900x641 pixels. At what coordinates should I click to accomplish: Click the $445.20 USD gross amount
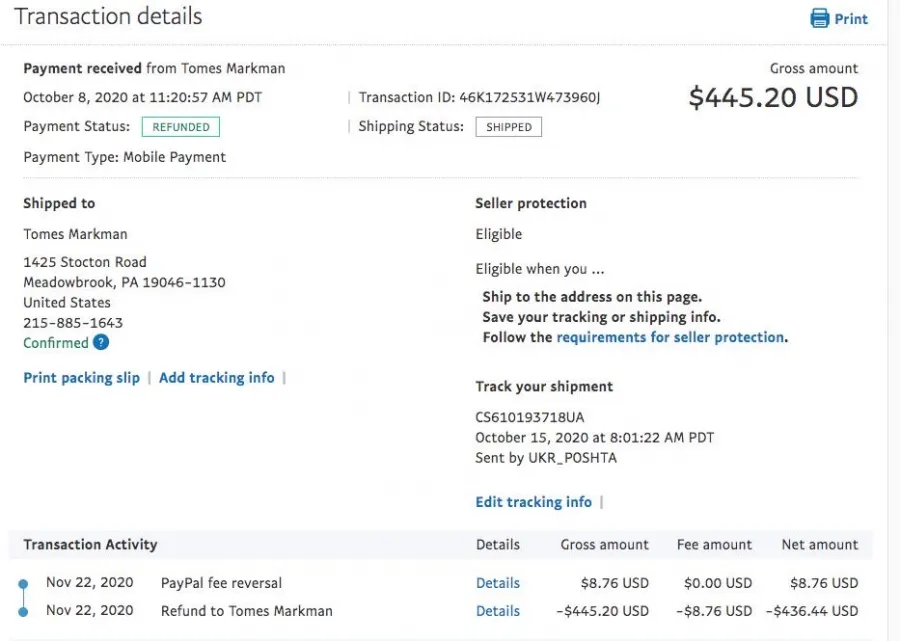(x=773, y=97)
